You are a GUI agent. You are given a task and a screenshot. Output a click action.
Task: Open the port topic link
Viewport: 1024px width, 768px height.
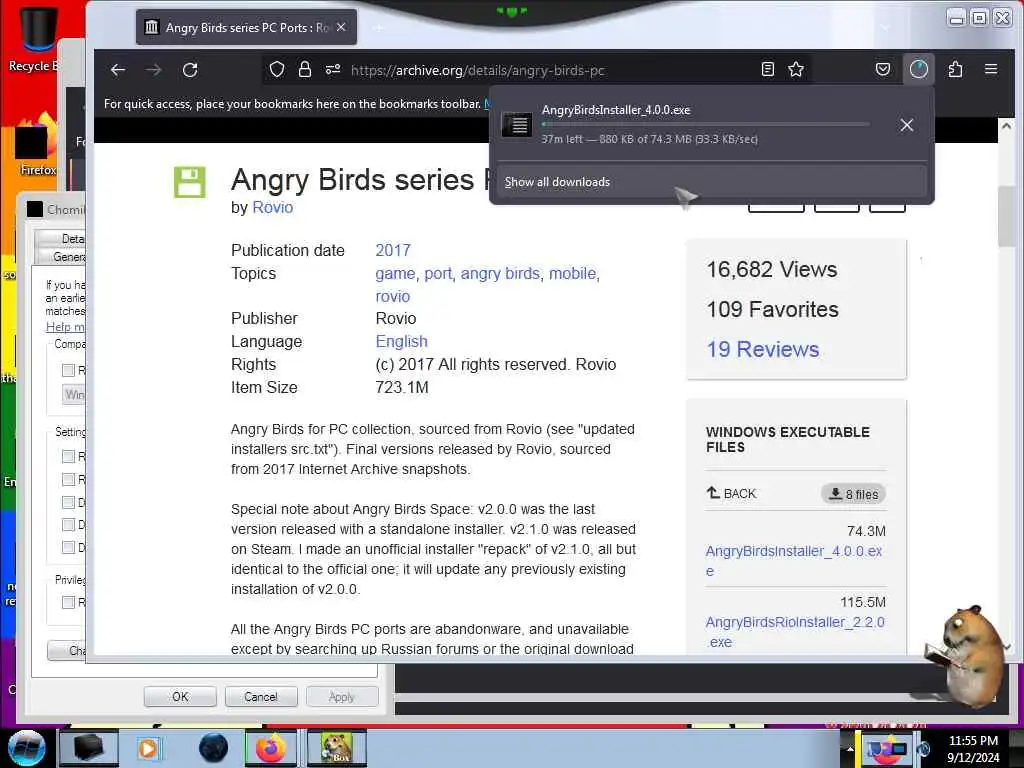438,274
